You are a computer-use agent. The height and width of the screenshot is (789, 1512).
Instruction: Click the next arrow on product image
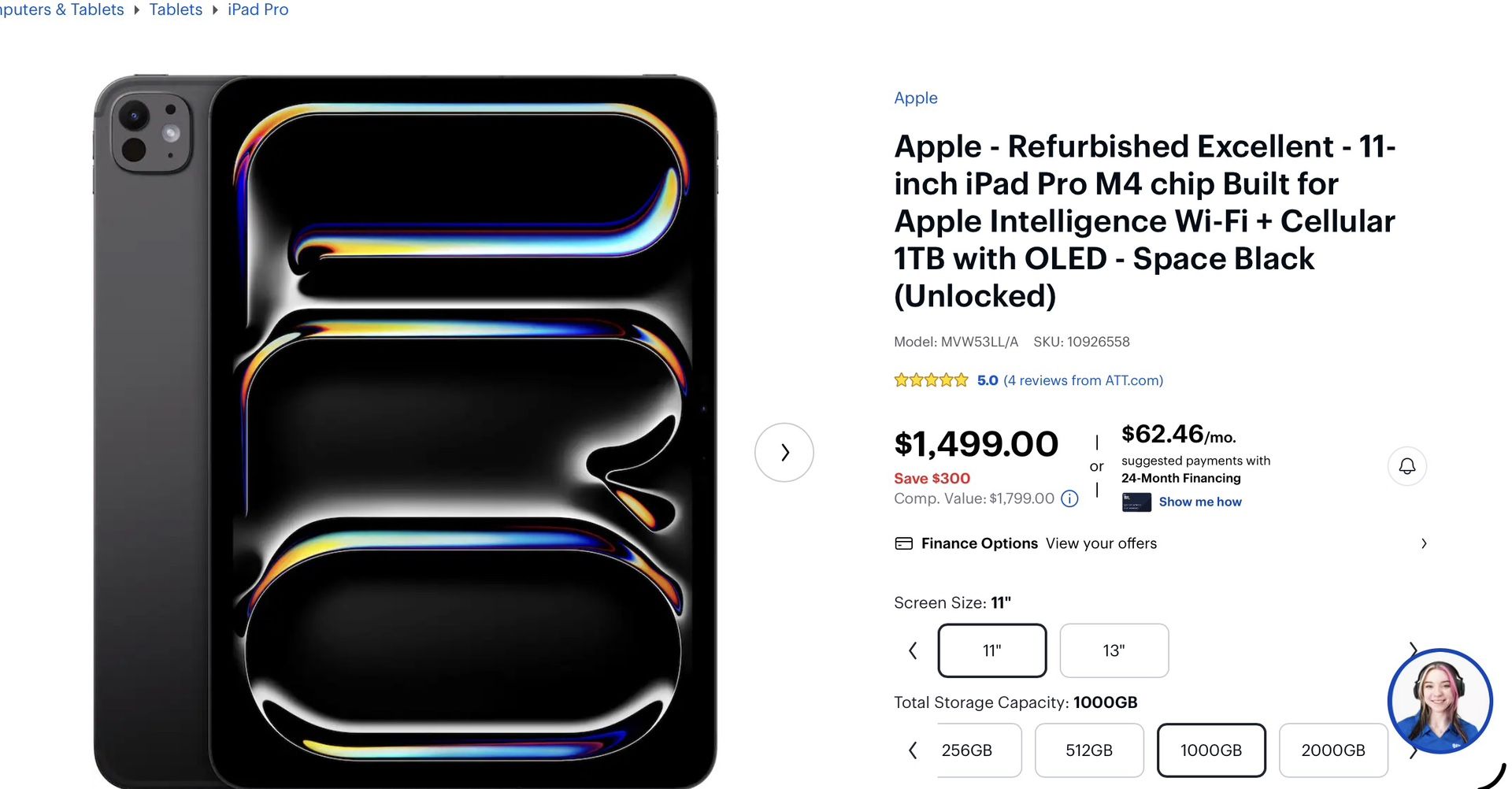[x=784, y=452]
